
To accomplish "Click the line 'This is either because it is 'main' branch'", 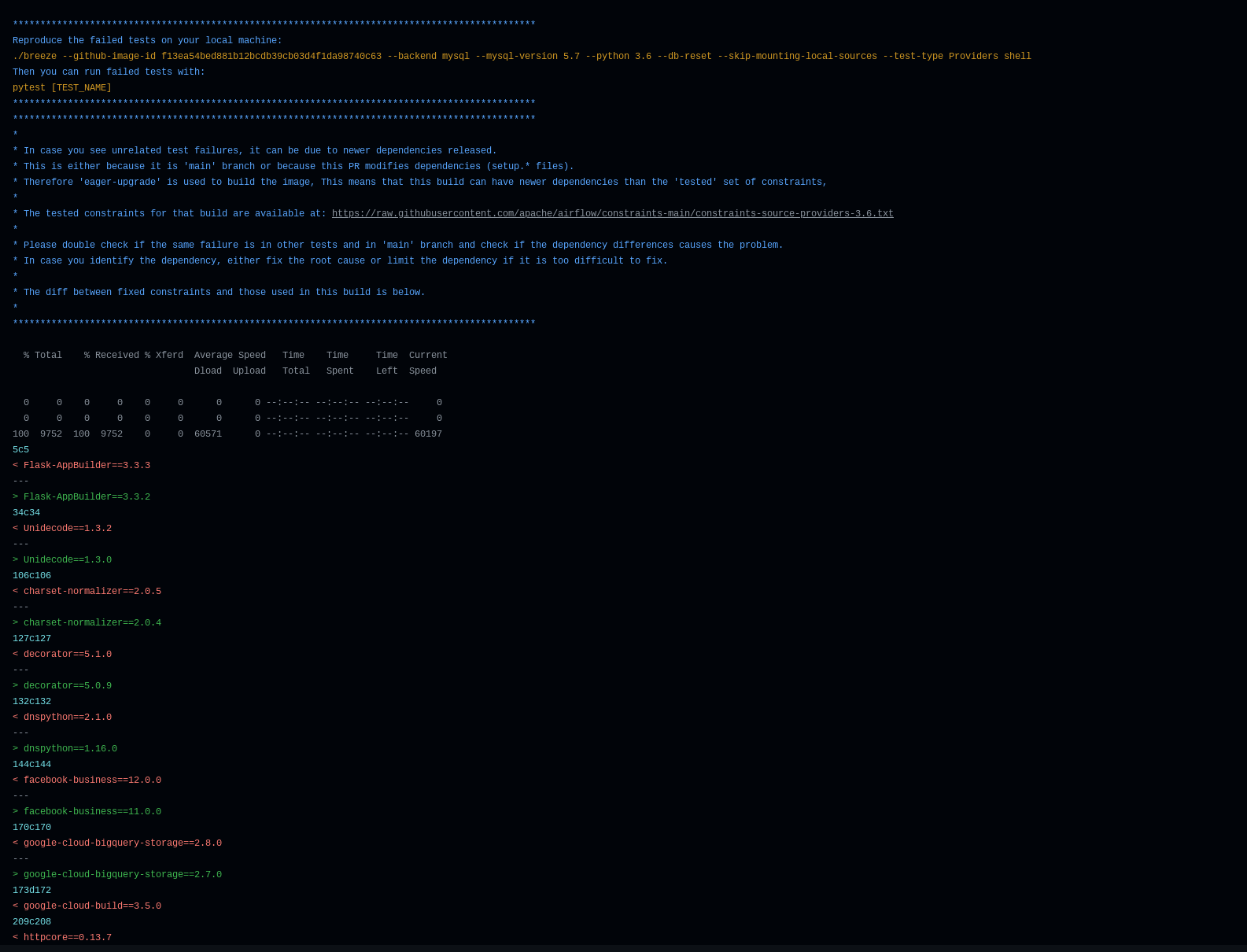I will tap(293, 167).
